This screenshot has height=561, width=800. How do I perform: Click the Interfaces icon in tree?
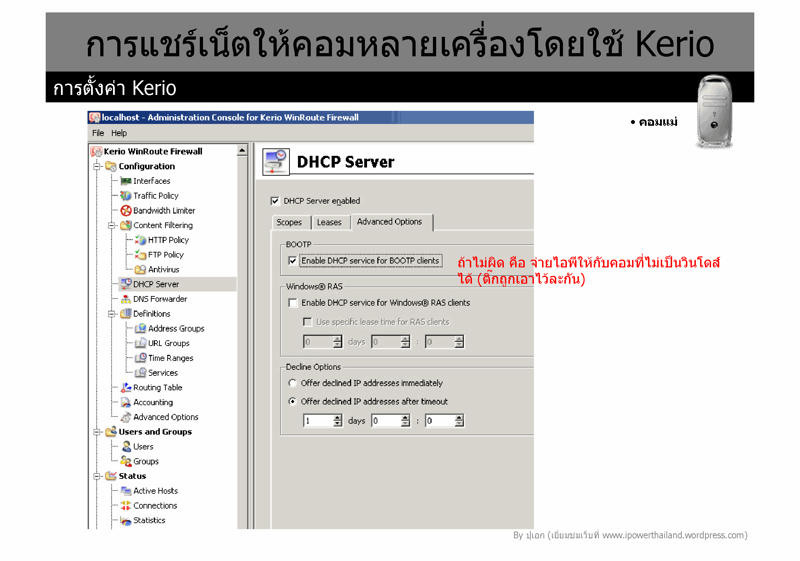pos(126,181)
